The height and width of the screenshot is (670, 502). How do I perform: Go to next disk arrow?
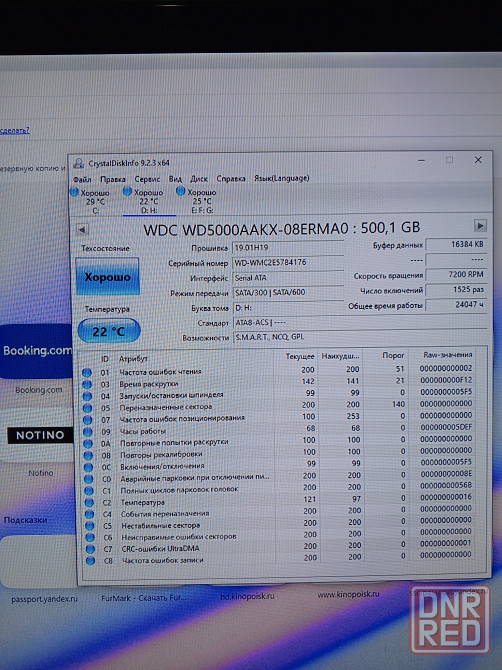pyautogui.click(x=480, y=225)
